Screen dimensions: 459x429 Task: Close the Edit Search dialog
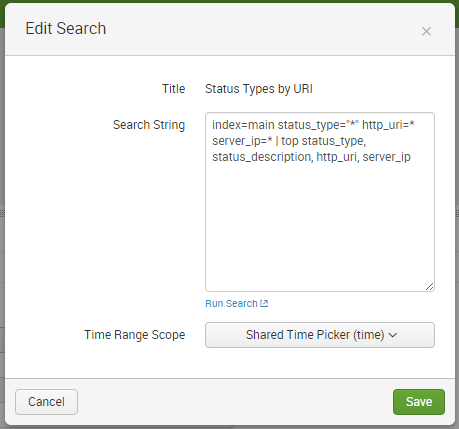426,31
